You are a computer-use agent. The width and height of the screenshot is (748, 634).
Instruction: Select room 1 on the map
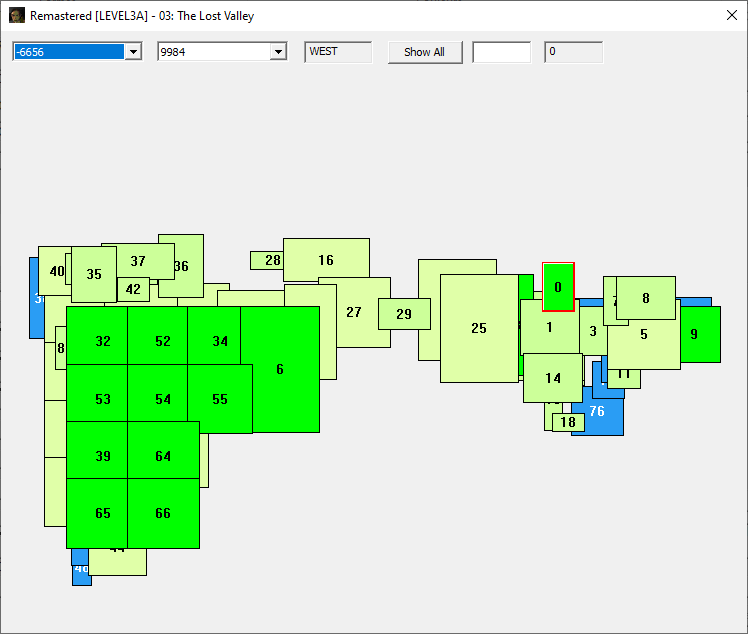[x=550, y=327]
